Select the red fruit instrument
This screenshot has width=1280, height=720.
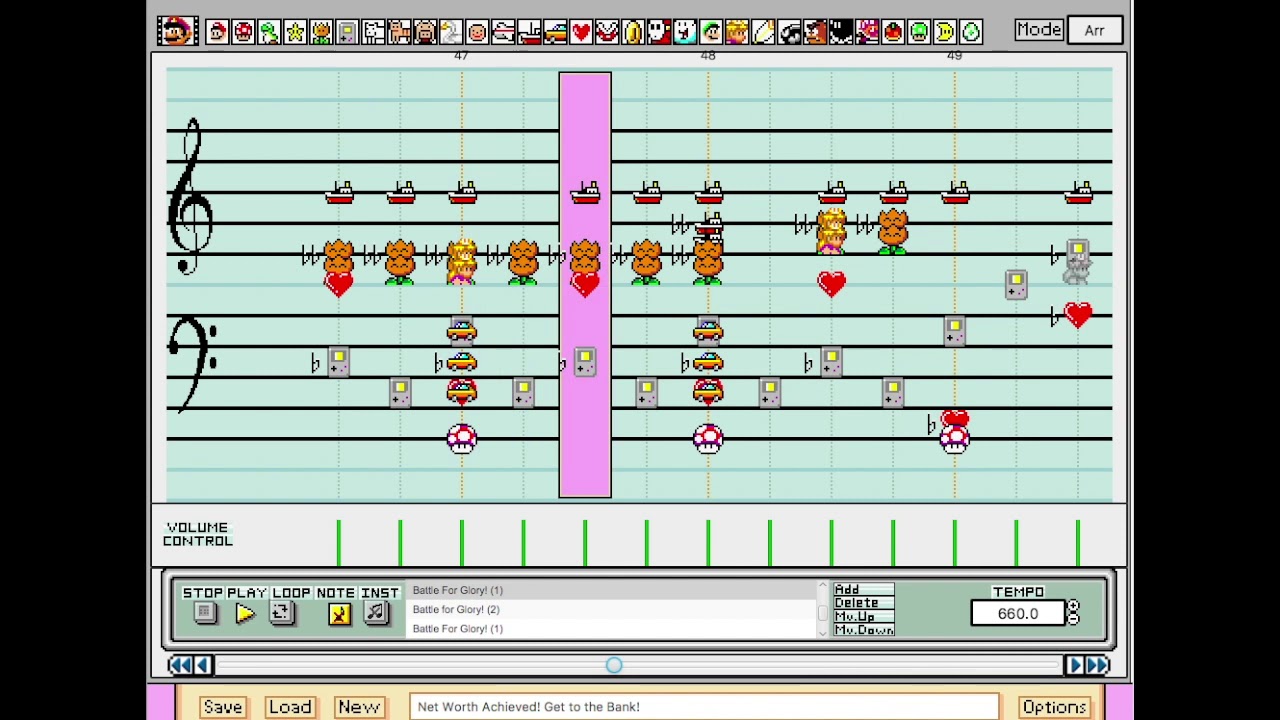tap(893, 32)
